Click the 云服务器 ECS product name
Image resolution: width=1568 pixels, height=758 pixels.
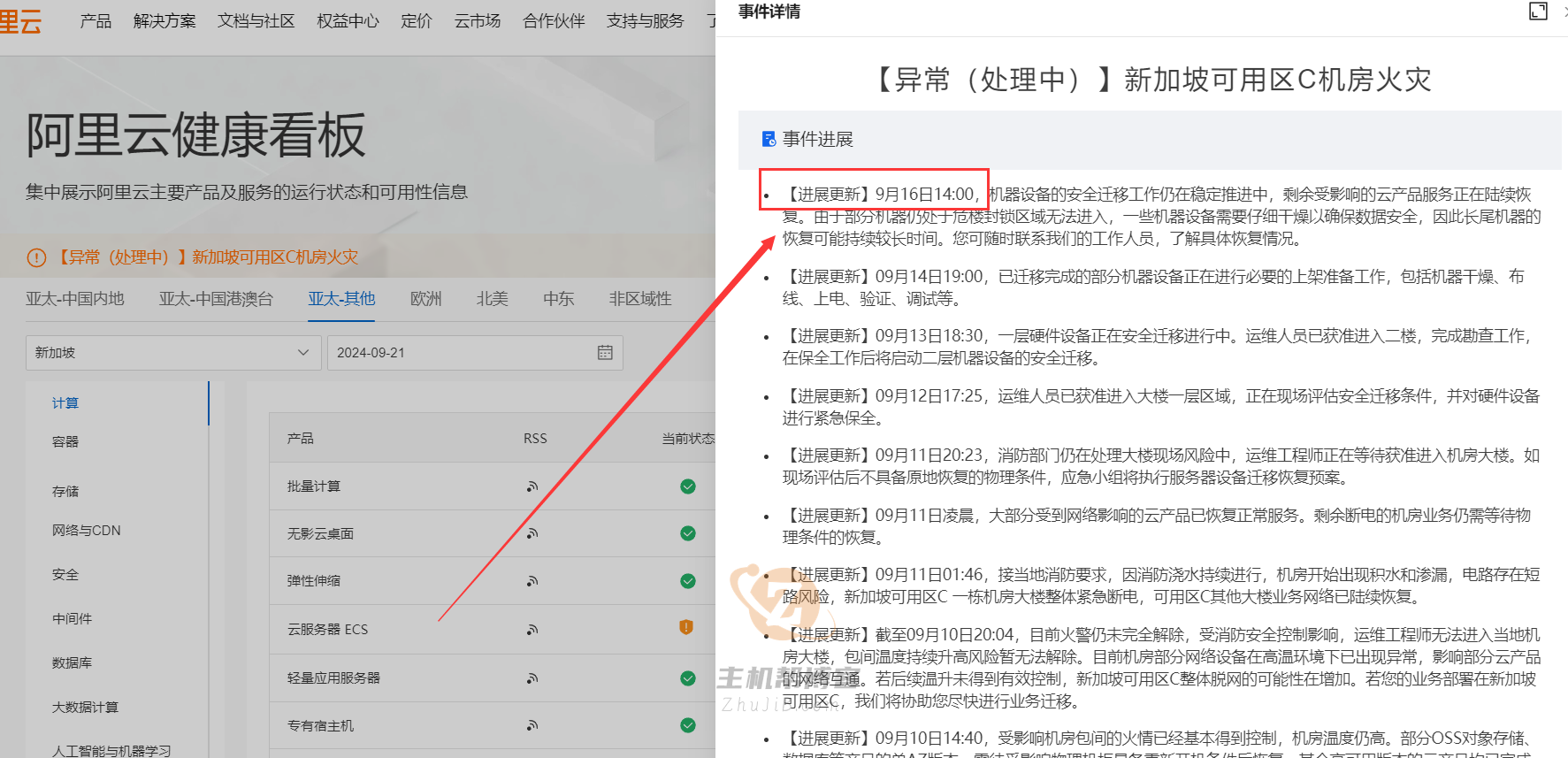point(327,630)
